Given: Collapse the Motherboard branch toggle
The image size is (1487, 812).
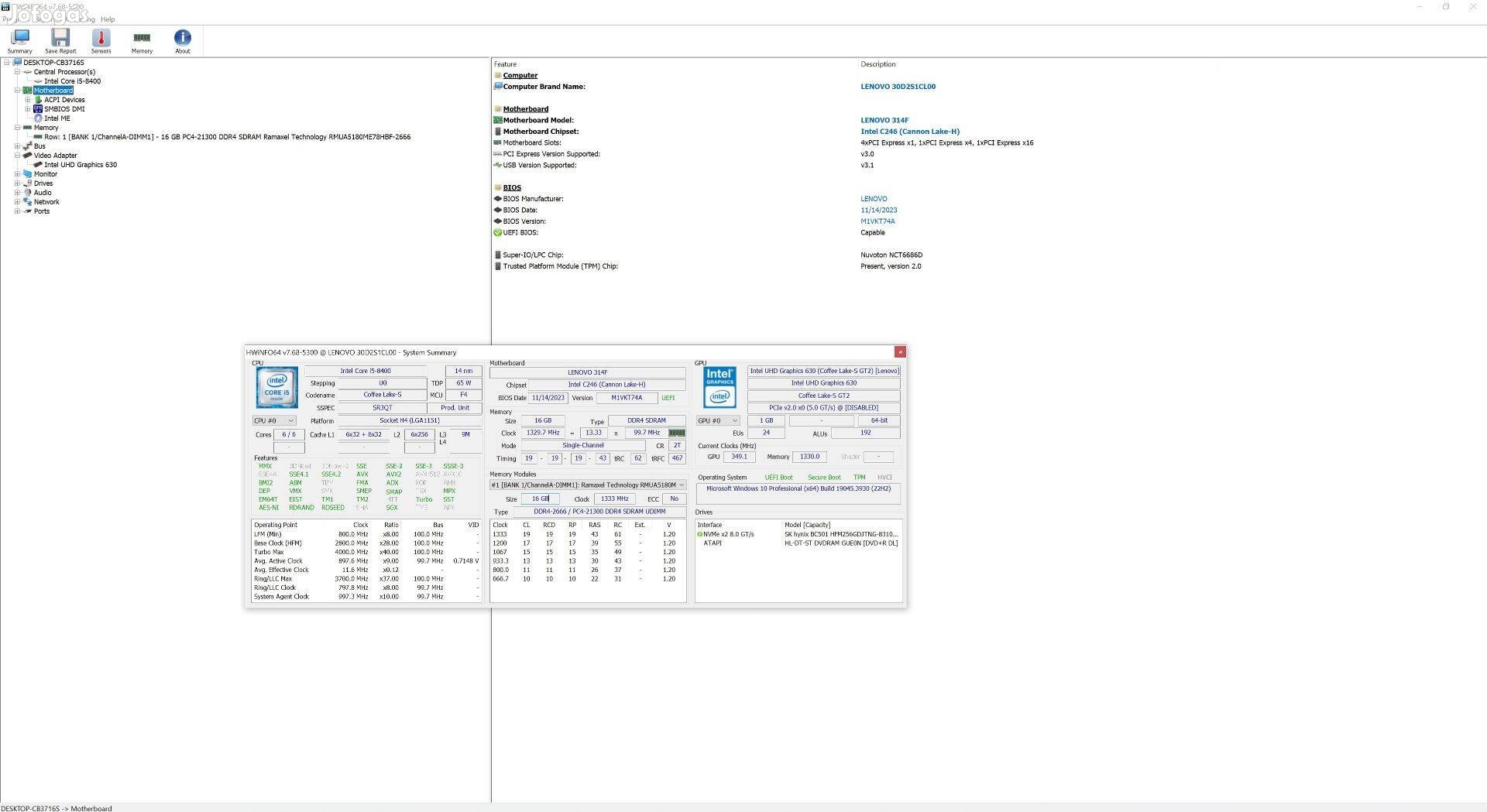Looking at the screenshot, I should click(17, 91).
